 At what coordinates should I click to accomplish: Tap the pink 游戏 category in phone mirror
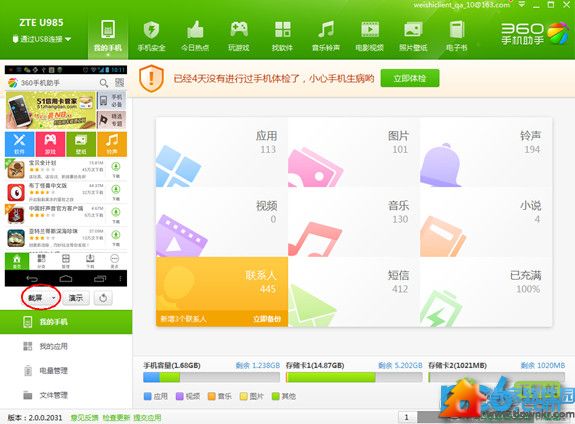(50, 144)
